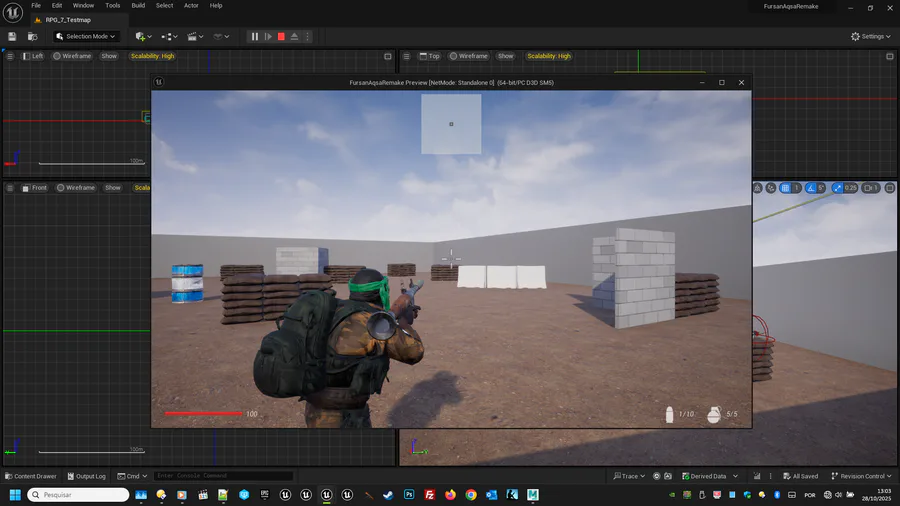
Task: Open the Tools menu
Action: [112, 5]
